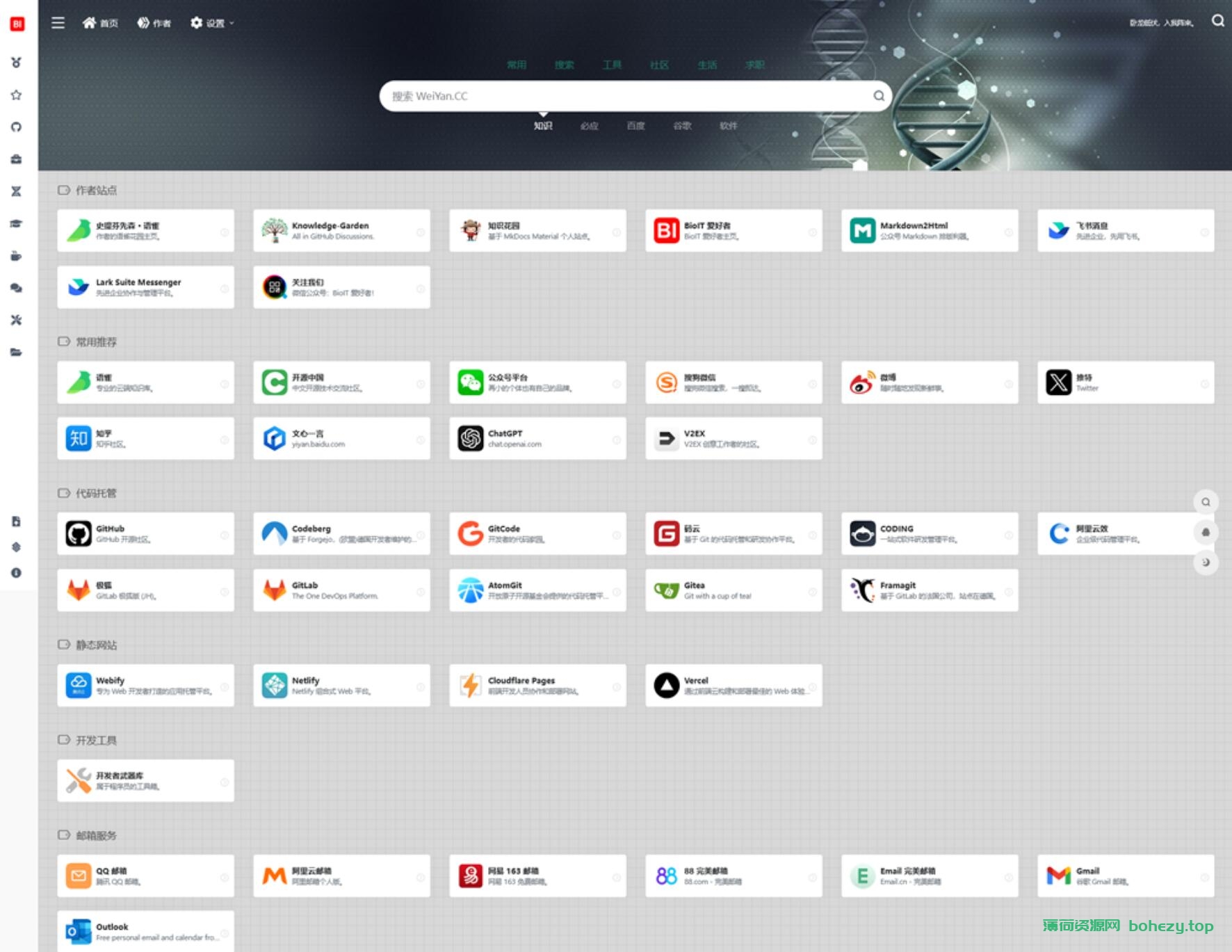Click the star icon in left sidebar

pos(16,95)
